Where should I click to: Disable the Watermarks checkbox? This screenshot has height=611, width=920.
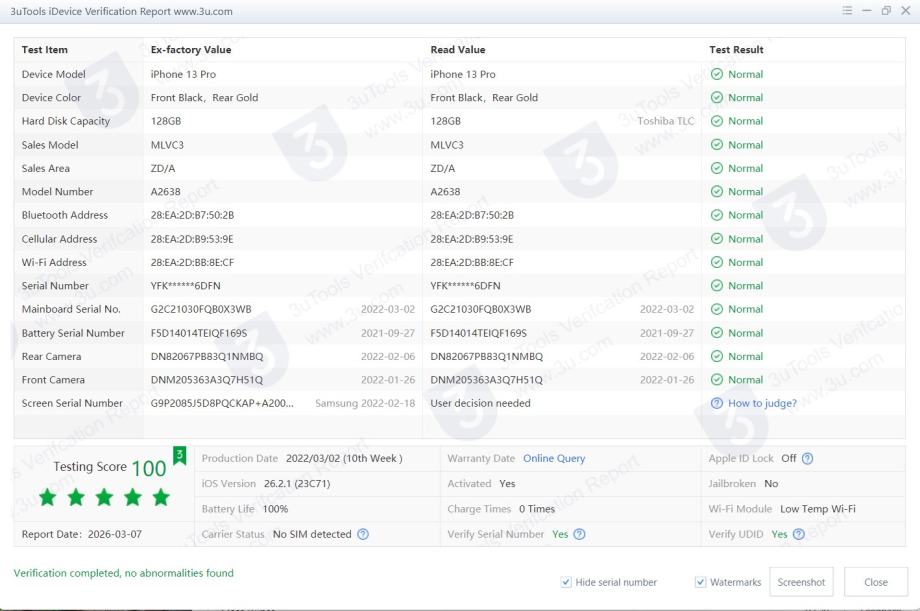click(701, 582)
